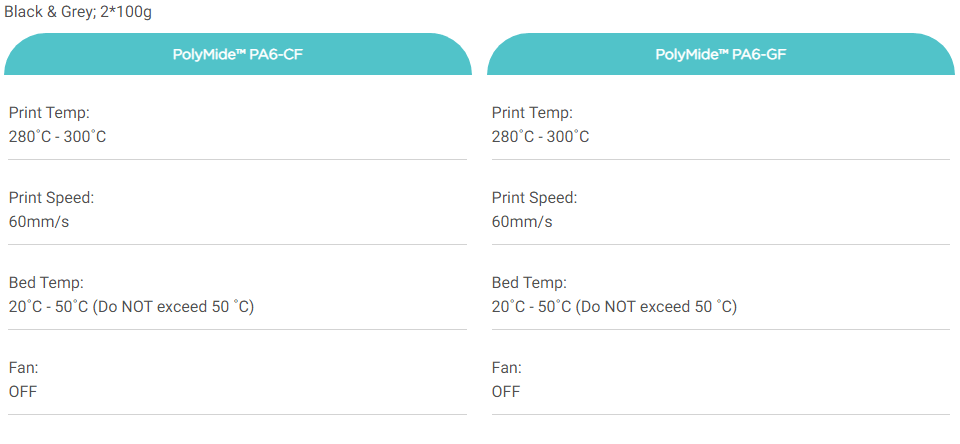Click the Bed Temp label under PA6-GF
960x444 pixels.
tap(529, 283)
